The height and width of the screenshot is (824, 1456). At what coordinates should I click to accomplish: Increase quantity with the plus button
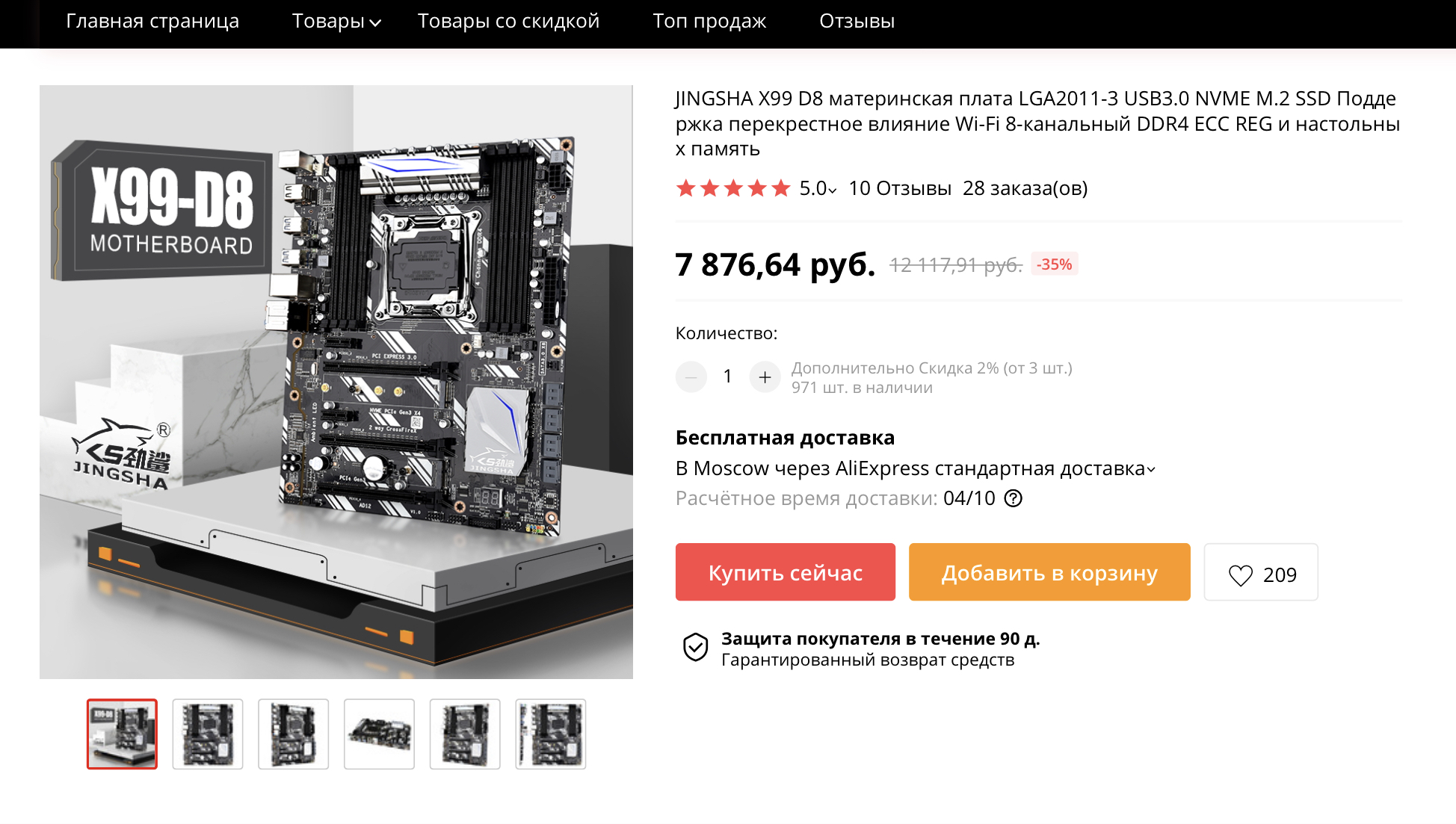(765, 377)
